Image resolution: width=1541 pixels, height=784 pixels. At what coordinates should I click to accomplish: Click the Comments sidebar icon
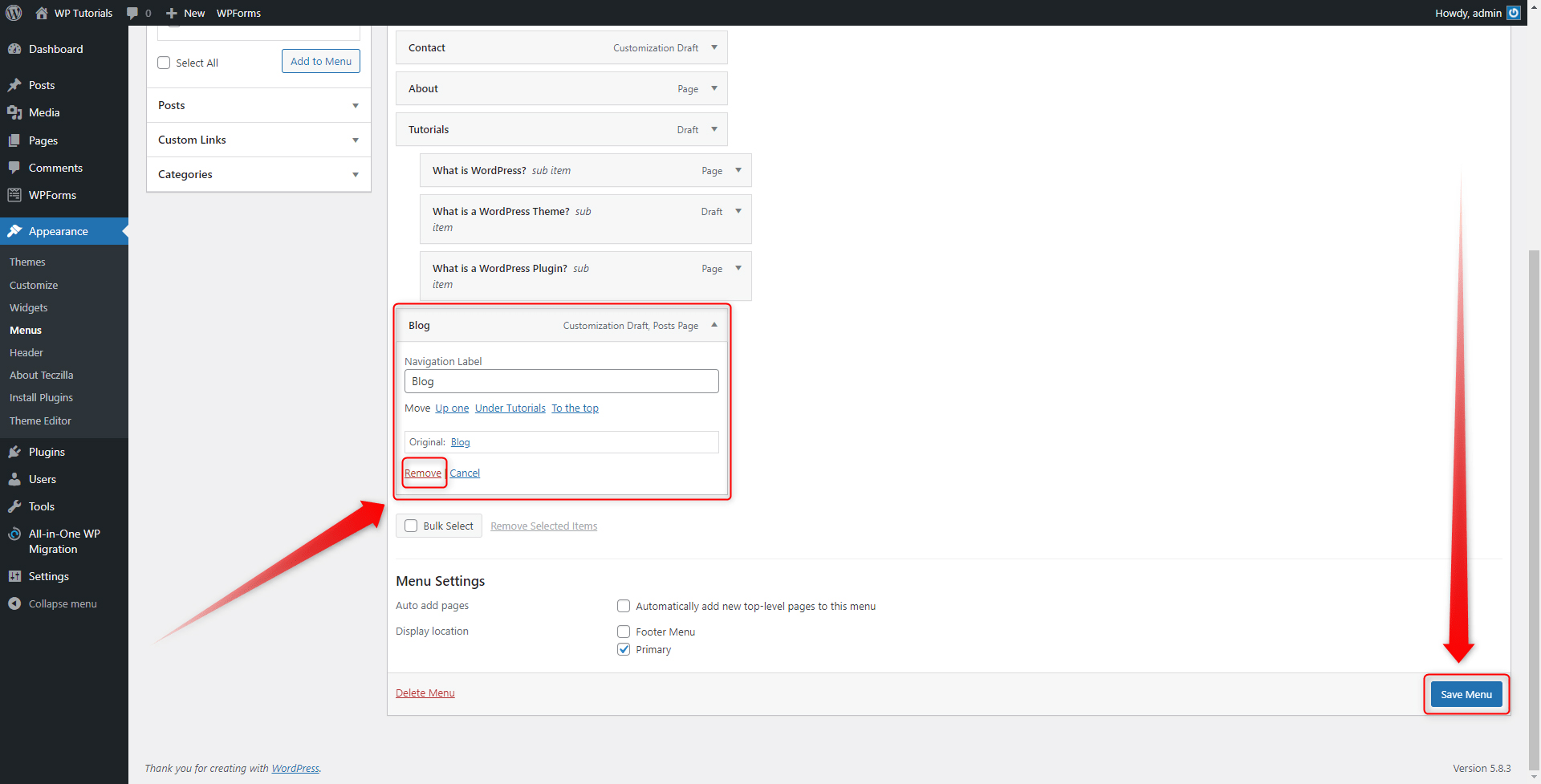tap(14, 168)
